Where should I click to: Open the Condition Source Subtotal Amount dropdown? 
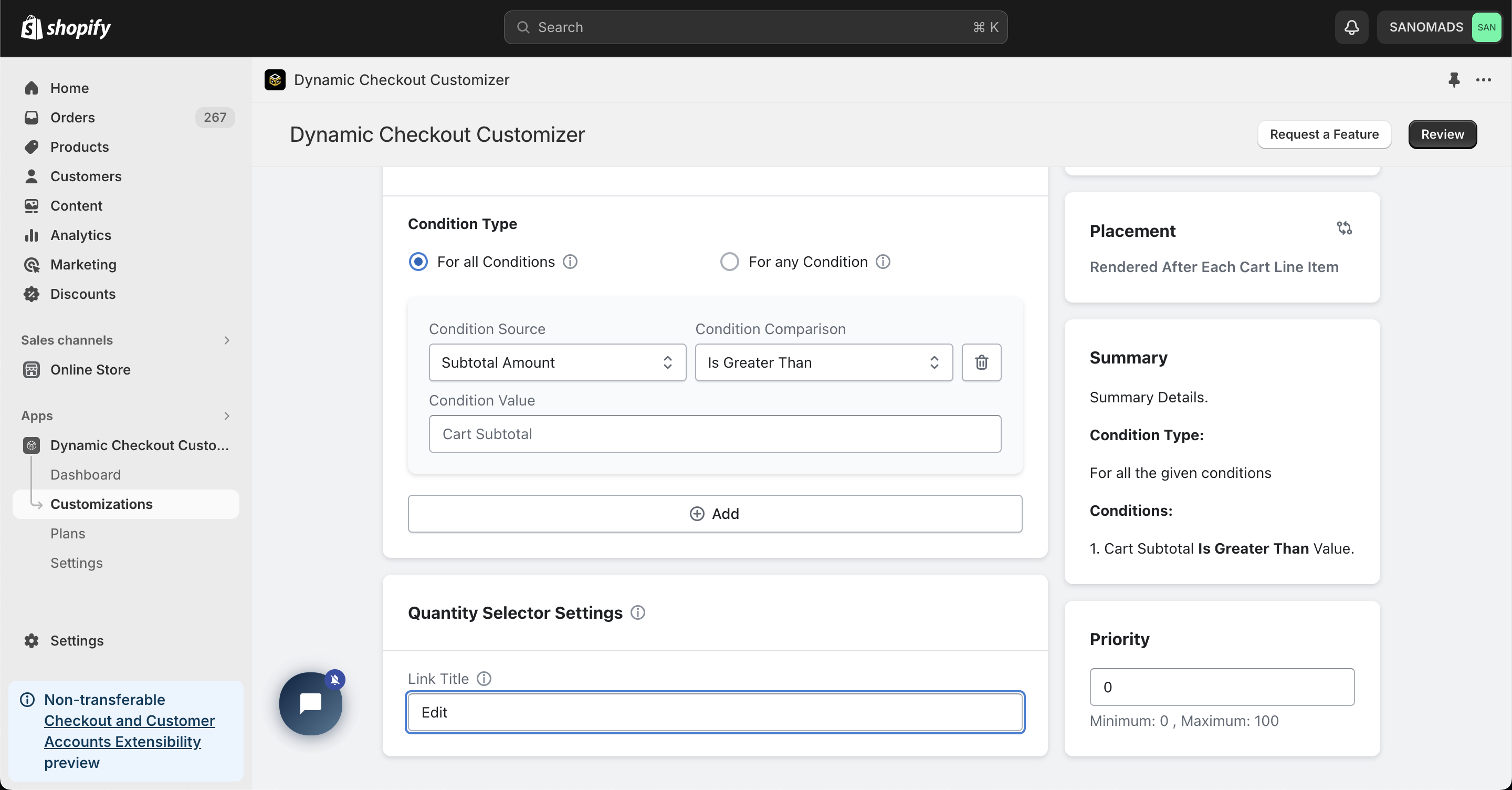(557, 362)
